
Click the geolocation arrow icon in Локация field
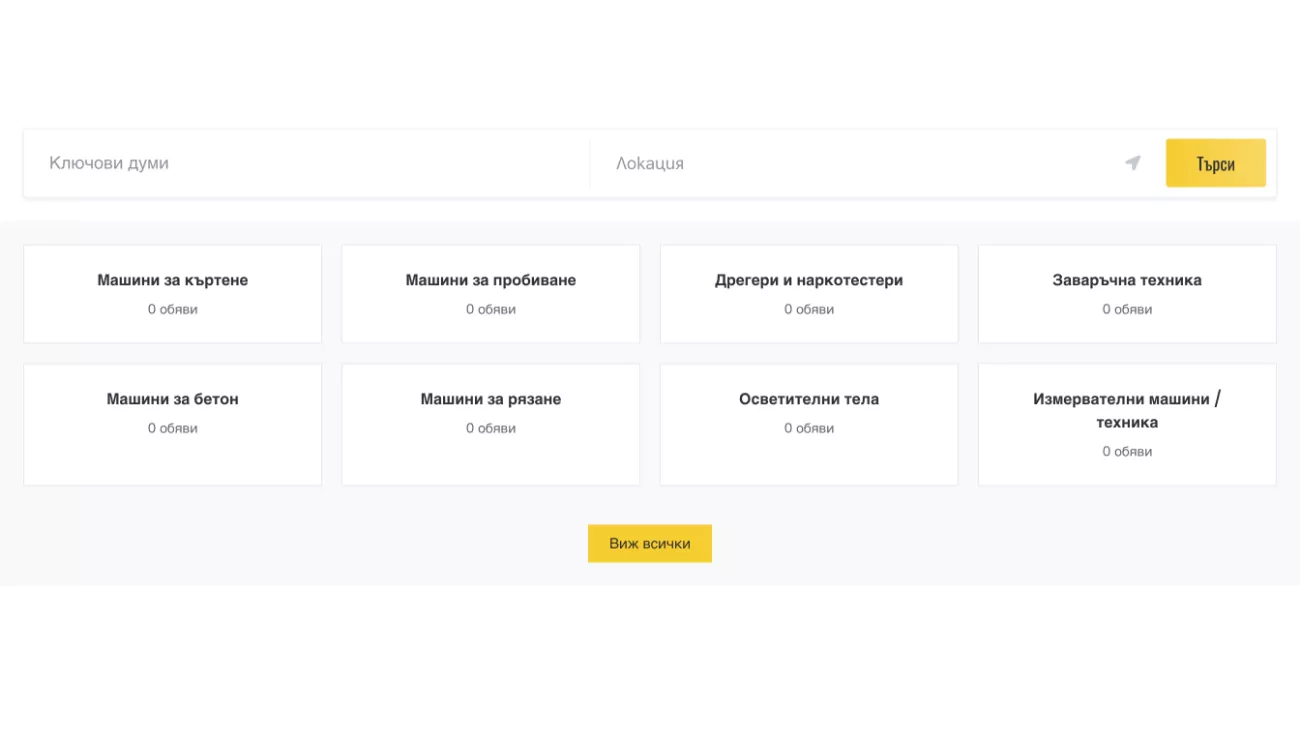click(1132, 163)
